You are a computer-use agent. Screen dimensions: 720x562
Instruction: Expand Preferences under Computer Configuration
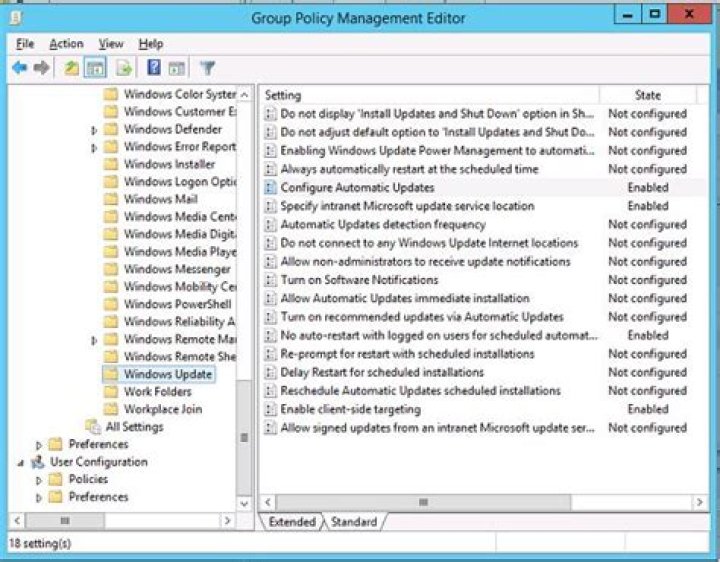coord(39,445)
